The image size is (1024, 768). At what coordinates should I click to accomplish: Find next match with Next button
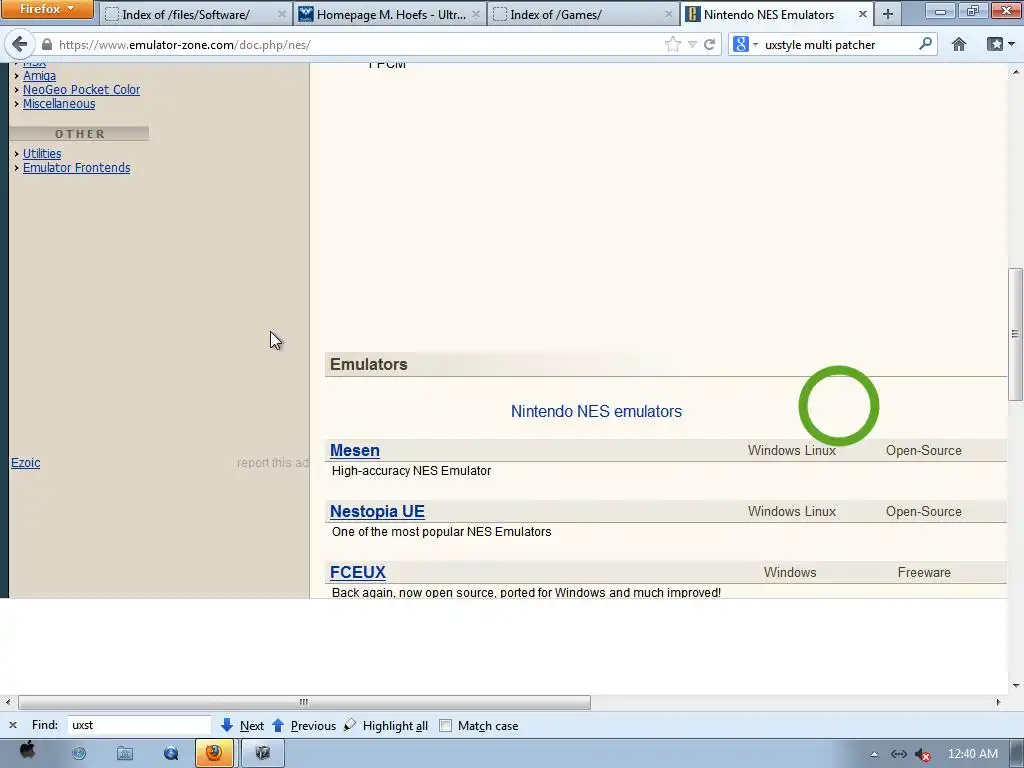[x=242, y=726]
